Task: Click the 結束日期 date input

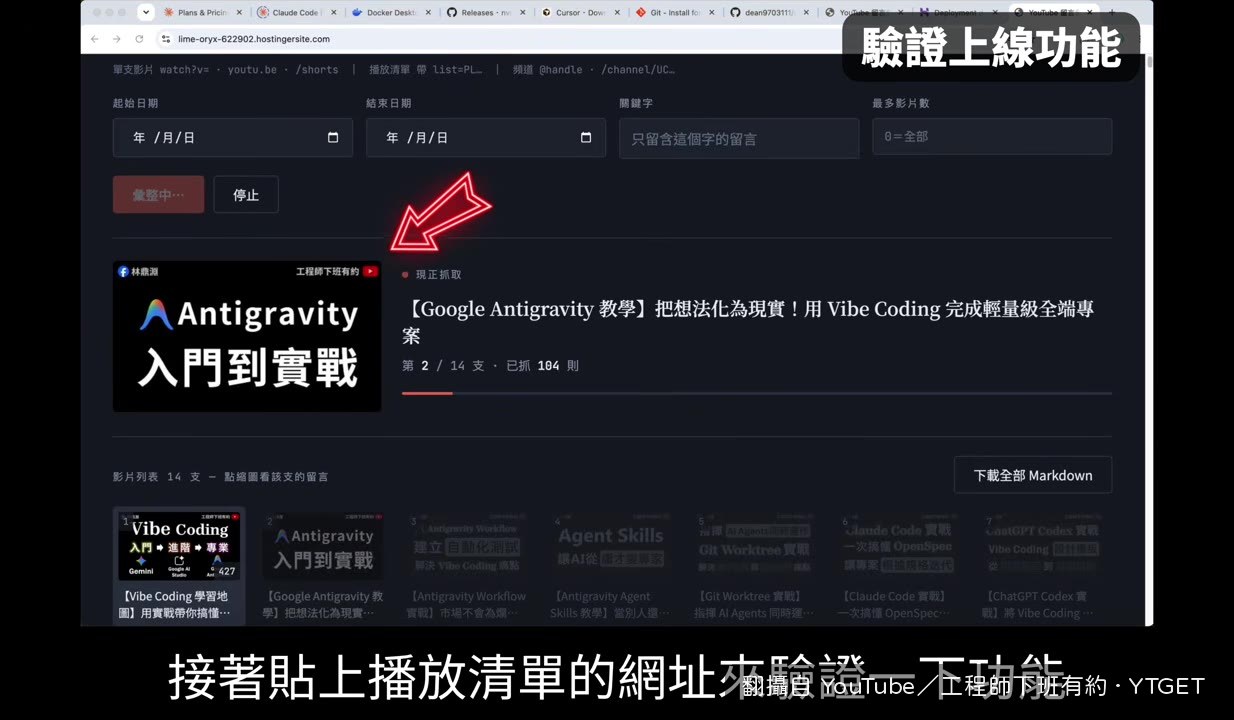Action: click(x=486, y=138)
